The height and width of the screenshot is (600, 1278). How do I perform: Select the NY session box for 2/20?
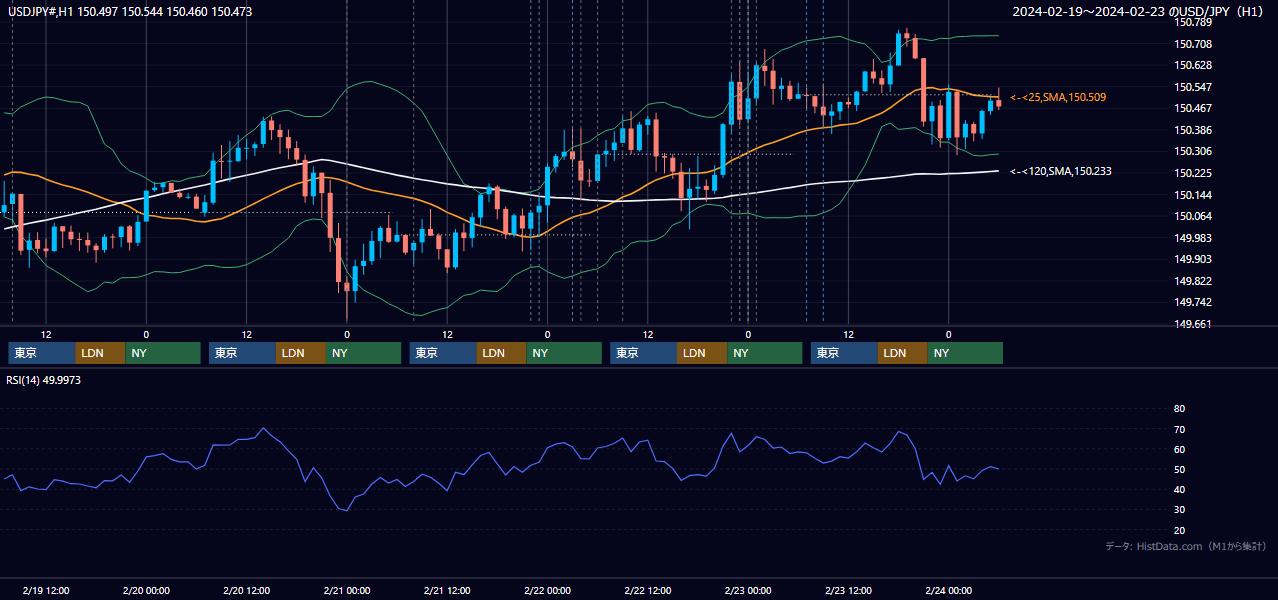coord(363,353)
